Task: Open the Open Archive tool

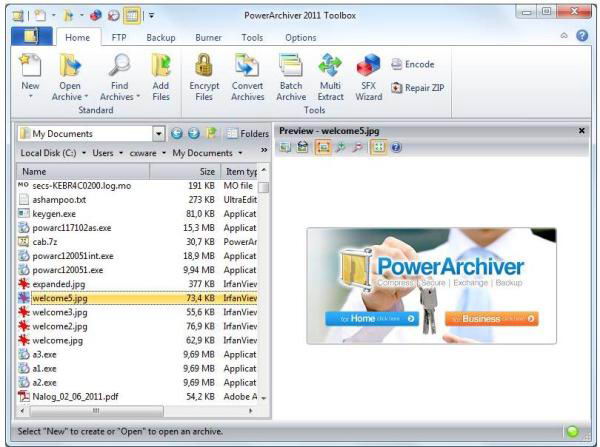Action: (70, 77)
